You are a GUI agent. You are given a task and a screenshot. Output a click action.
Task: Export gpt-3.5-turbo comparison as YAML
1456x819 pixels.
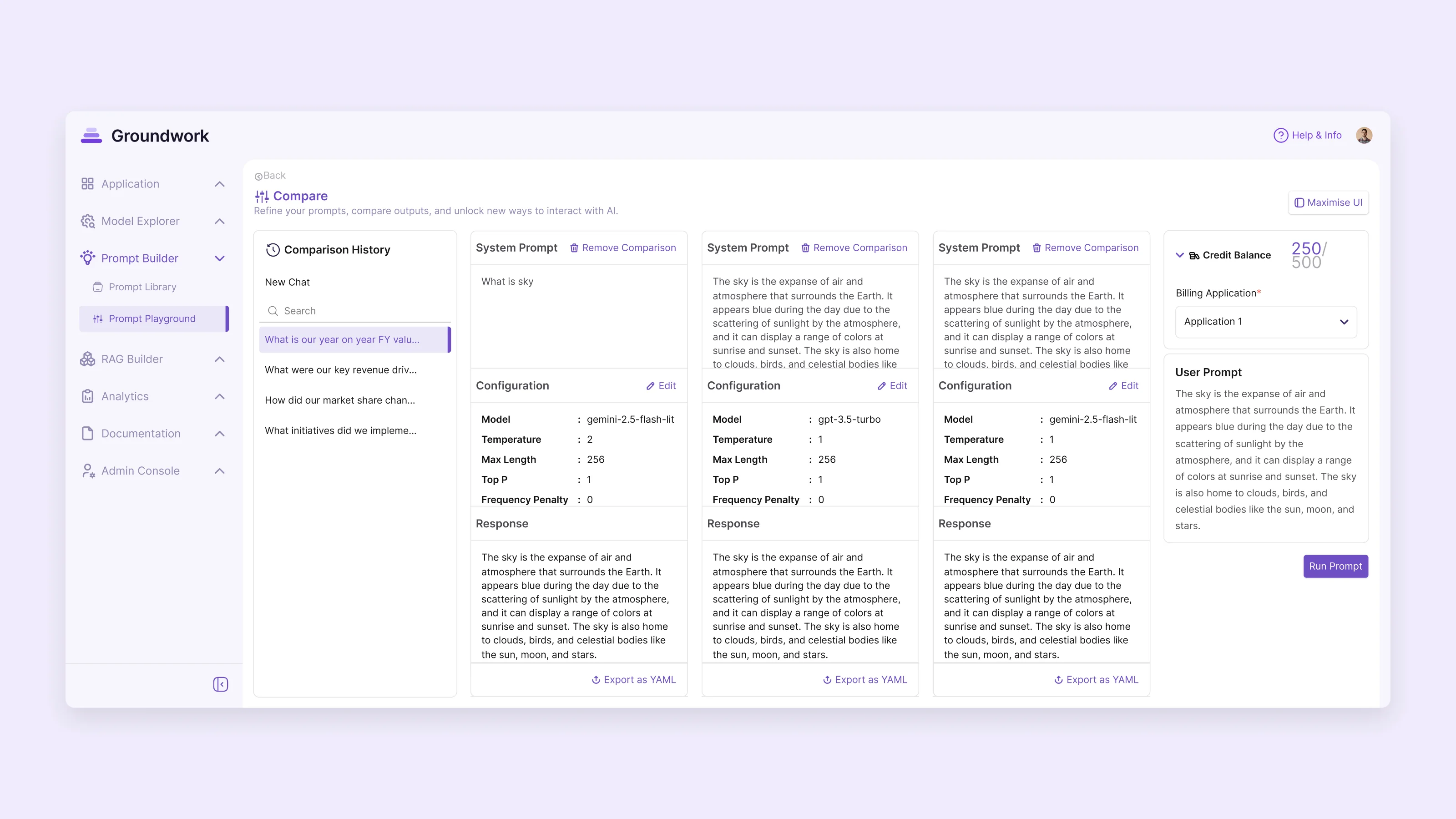coord(865,680)
